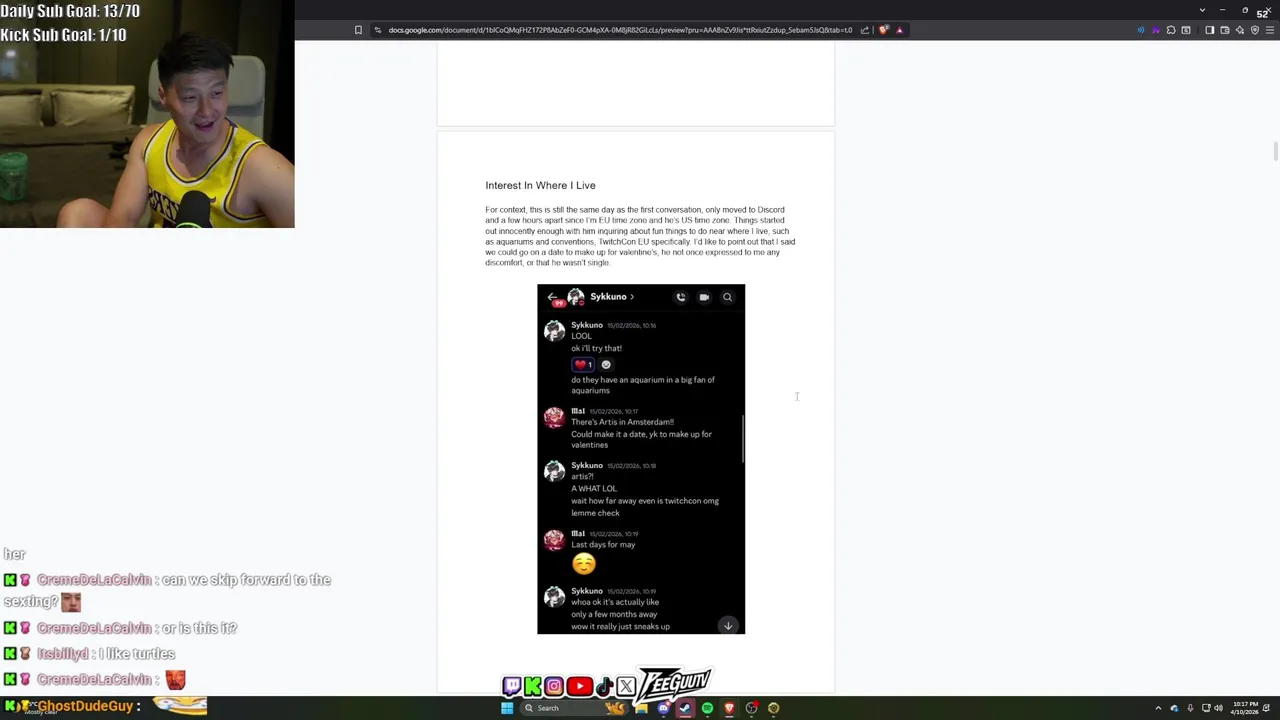Select the heading Interest In Where I Live

pyautogui.click(x=540, y=185)
